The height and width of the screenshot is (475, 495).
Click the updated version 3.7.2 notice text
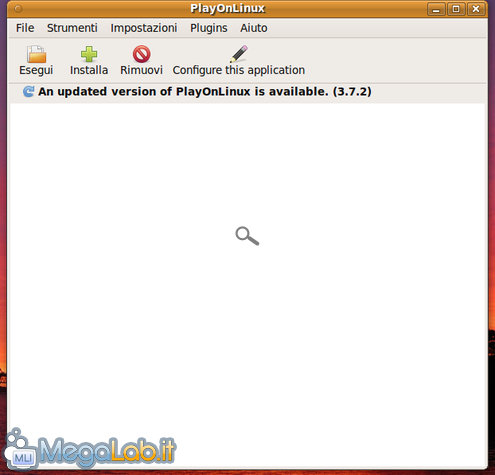(205, 91)
